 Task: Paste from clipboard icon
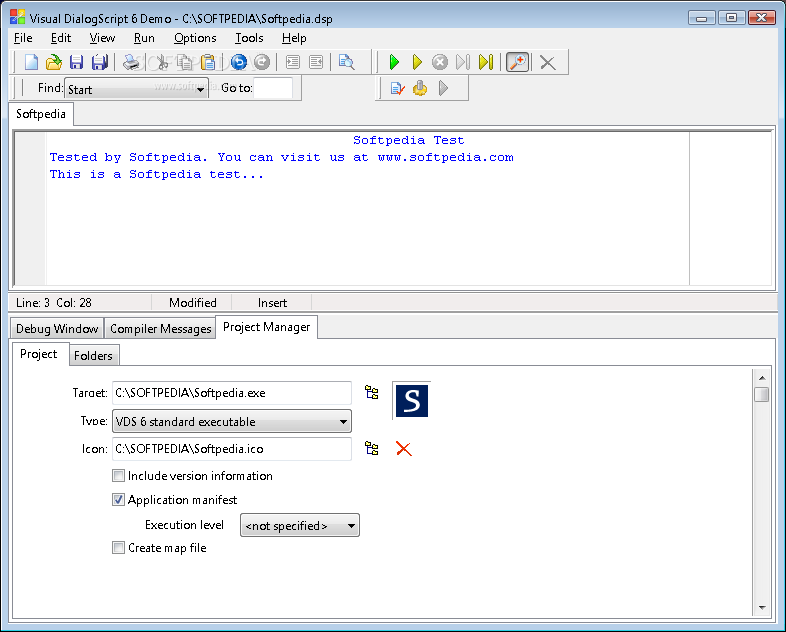[208, 62]
